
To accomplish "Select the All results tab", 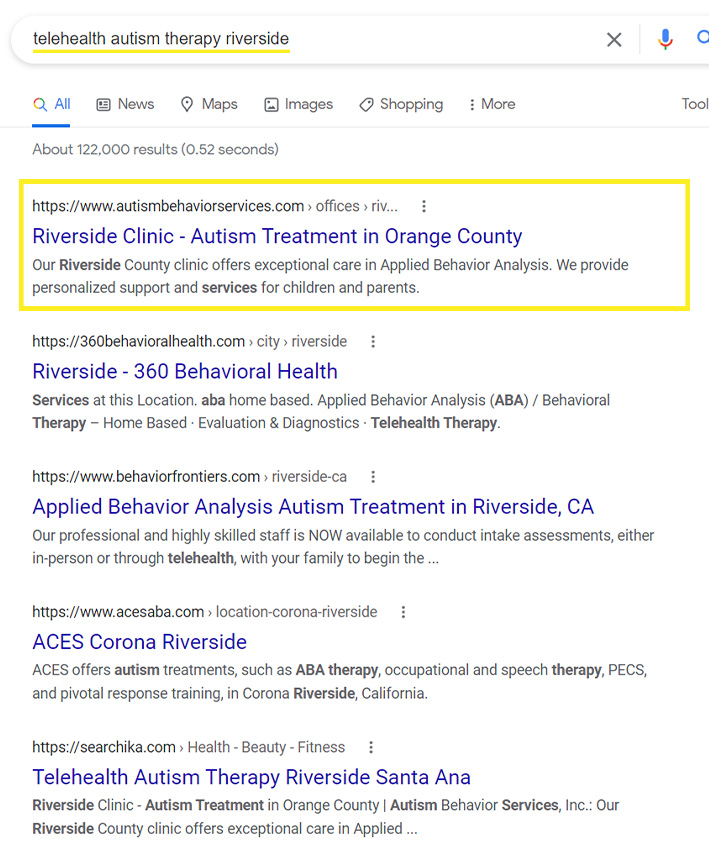I will [52, 104].
